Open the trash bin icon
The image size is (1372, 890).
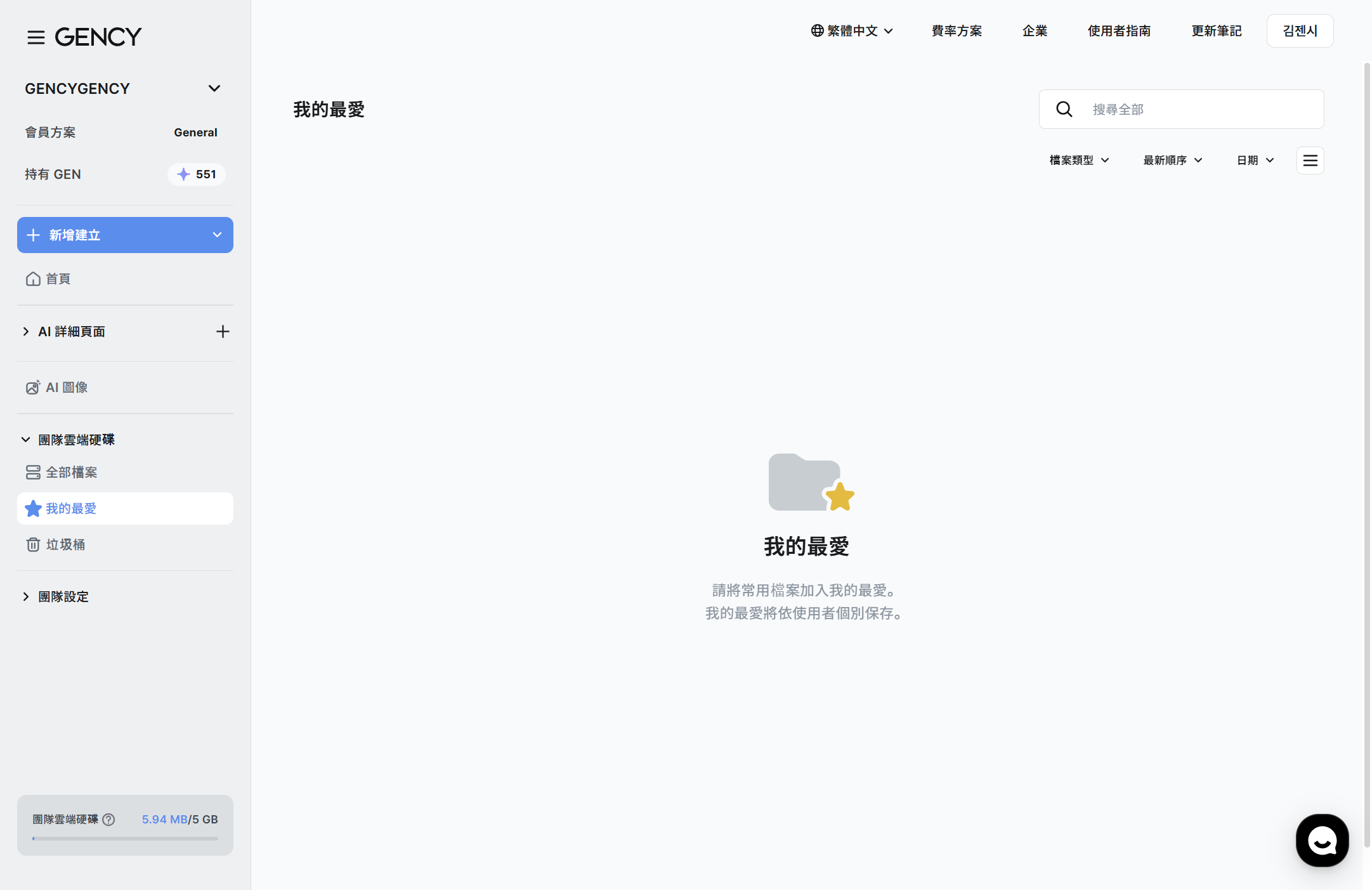[x=33, y=545]
